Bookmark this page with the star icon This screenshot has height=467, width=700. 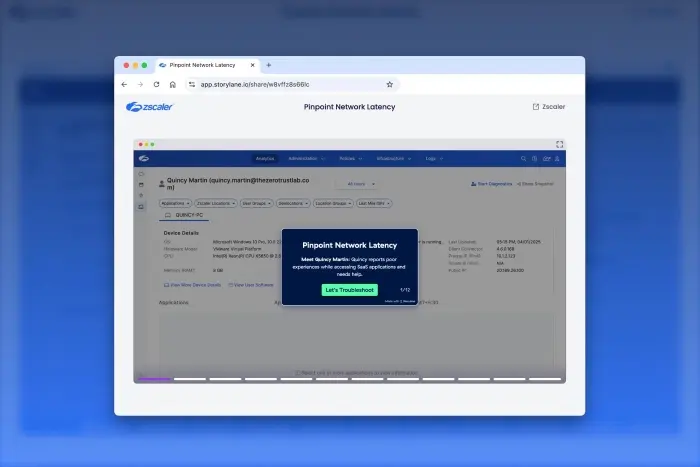[x=389, y=84]
